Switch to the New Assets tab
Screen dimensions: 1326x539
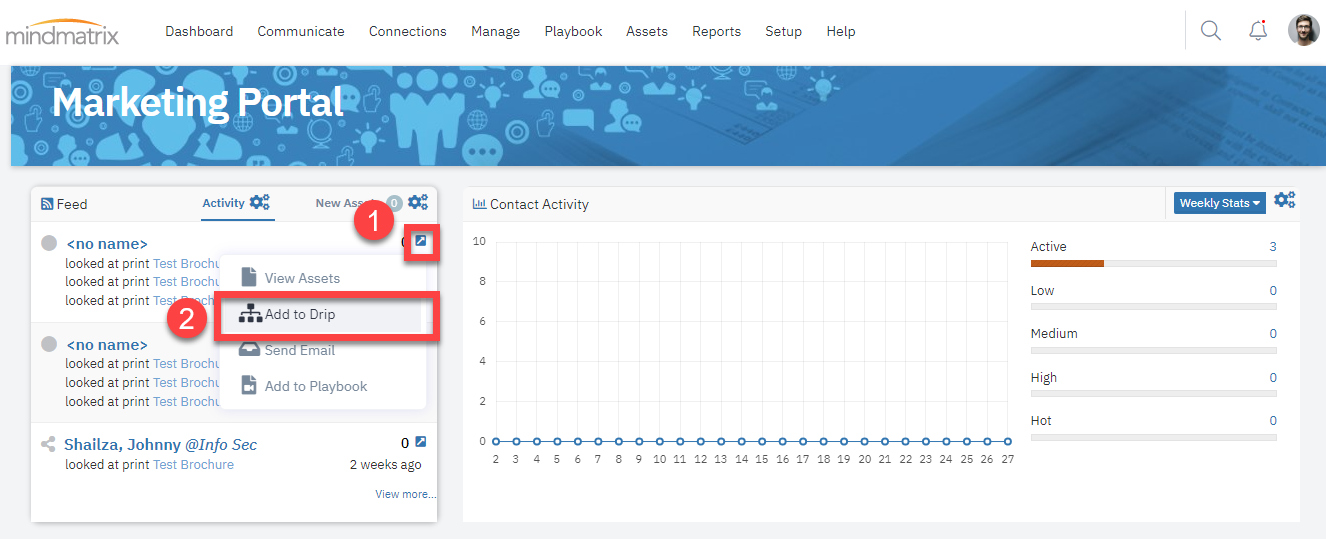[345, 203]
